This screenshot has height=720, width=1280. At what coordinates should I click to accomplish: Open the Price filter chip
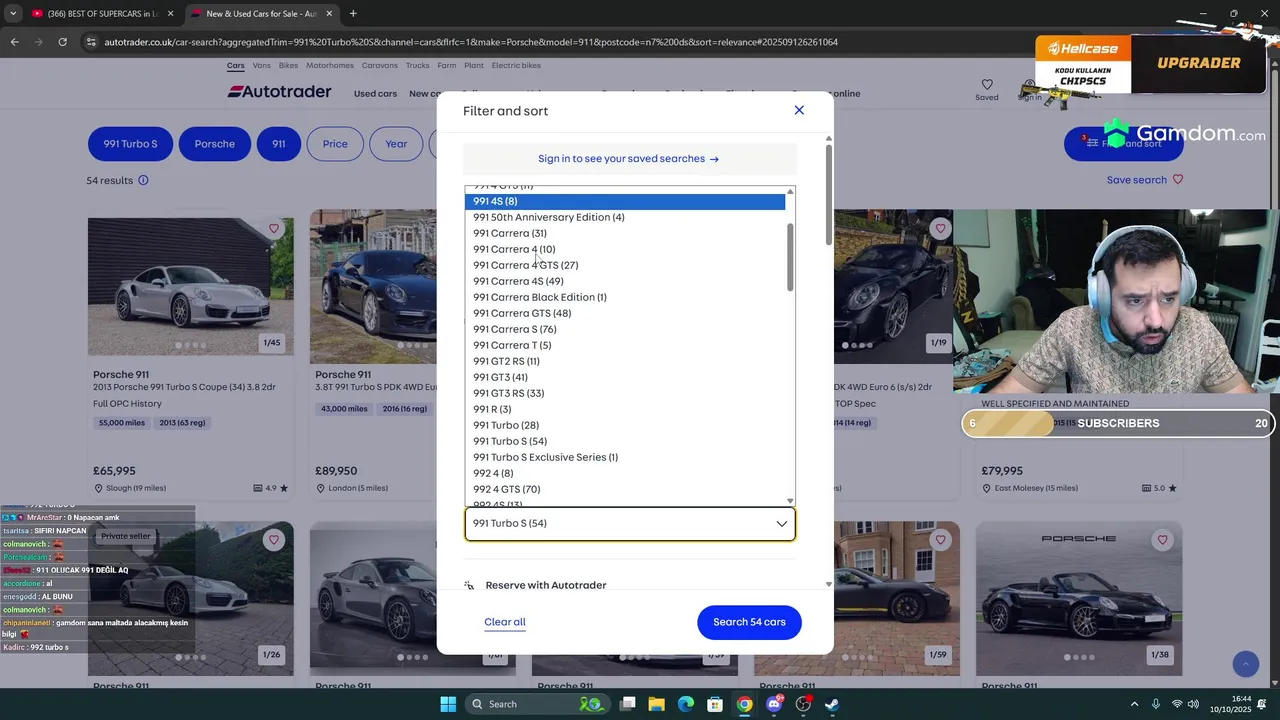[x=335, y=144]
